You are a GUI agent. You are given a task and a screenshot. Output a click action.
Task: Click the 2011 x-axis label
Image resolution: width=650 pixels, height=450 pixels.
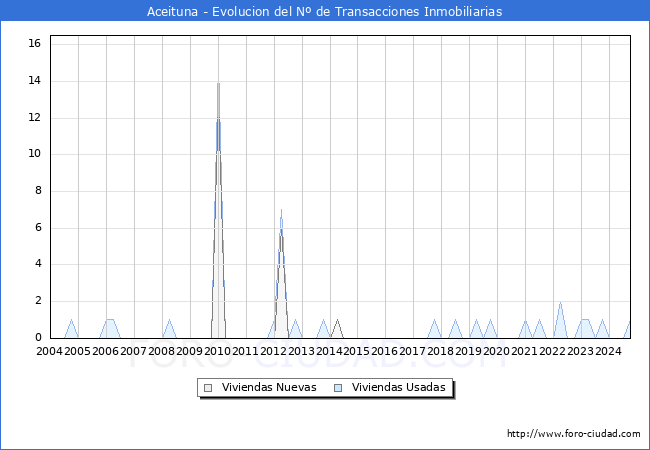click(245, 351)
